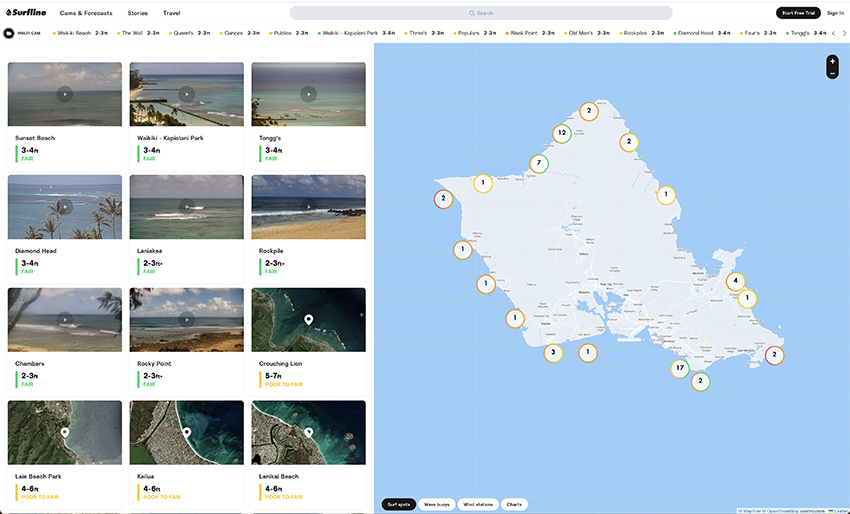Open the Stories menu item

[x=138, y=13]
